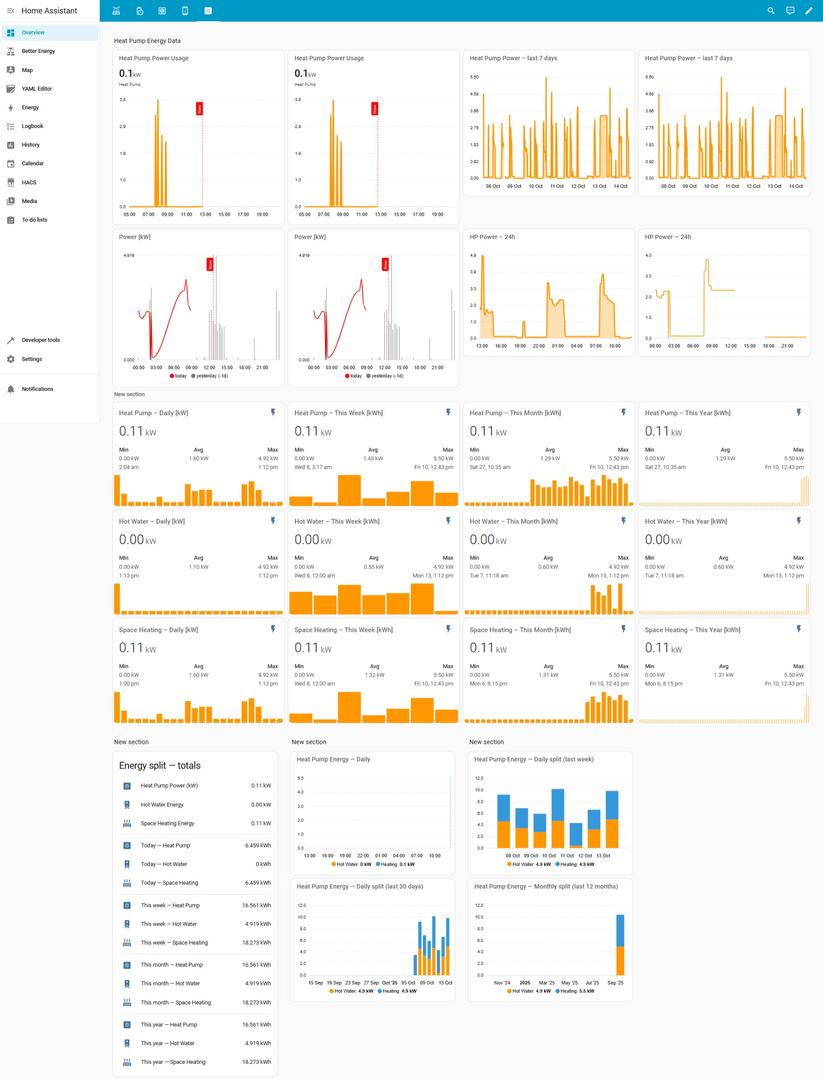Open Better Energy dashboard
This screenshot has height=1079, width=823.
tap(38, 51)
